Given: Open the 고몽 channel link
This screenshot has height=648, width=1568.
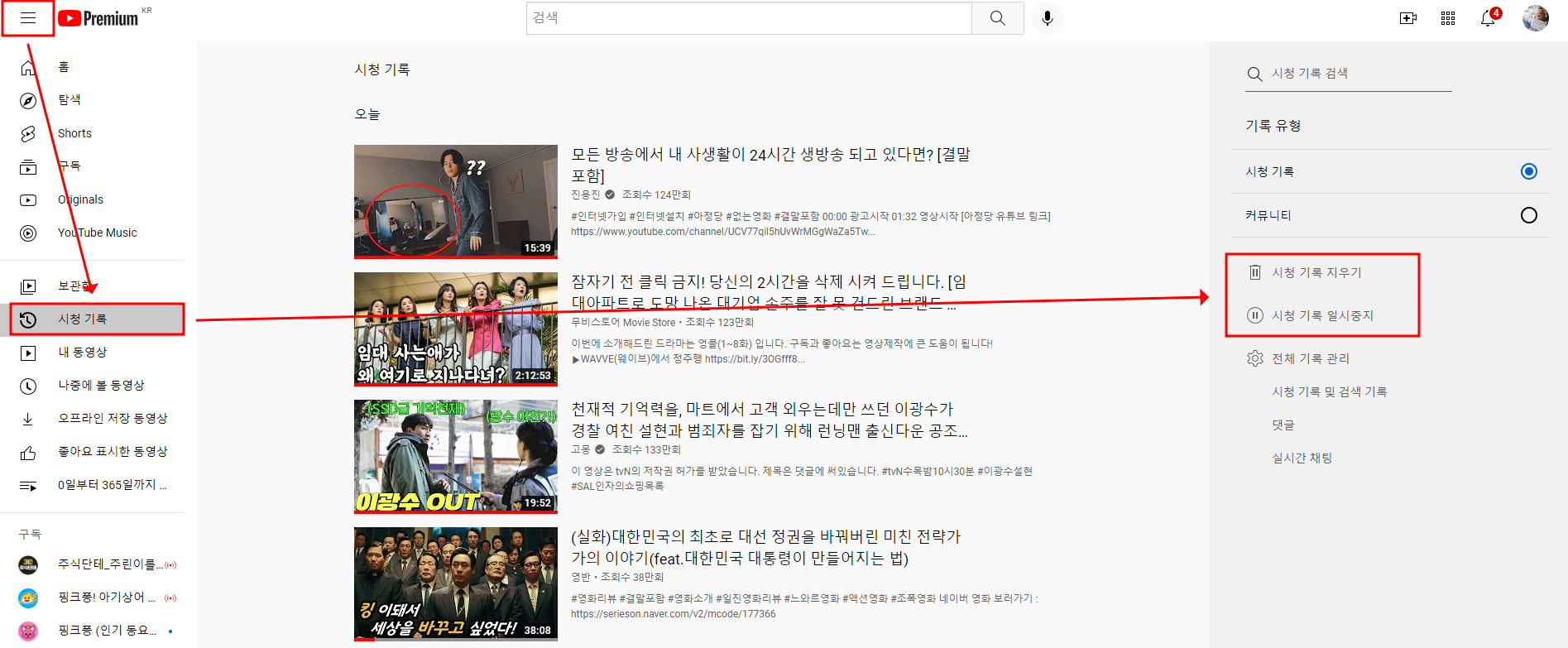Looking at the screenshot, I should [580, 449].
